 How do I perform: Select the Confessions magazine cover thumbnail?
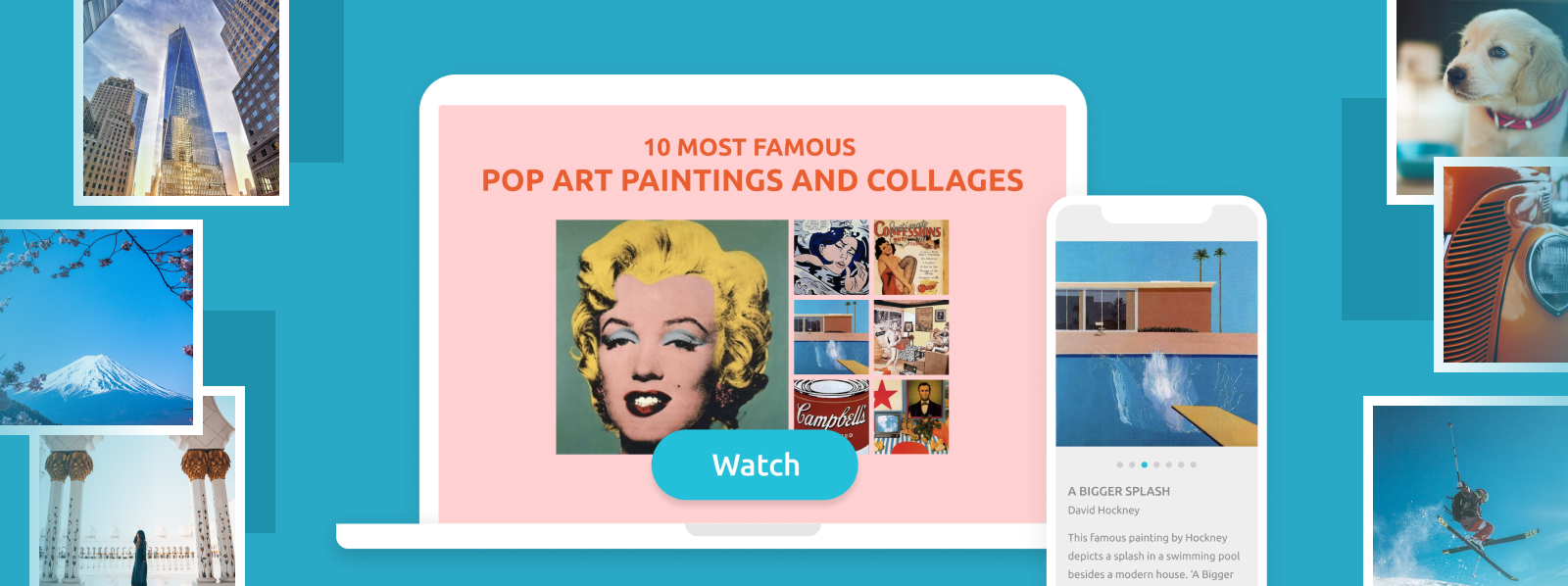[911, 258]
